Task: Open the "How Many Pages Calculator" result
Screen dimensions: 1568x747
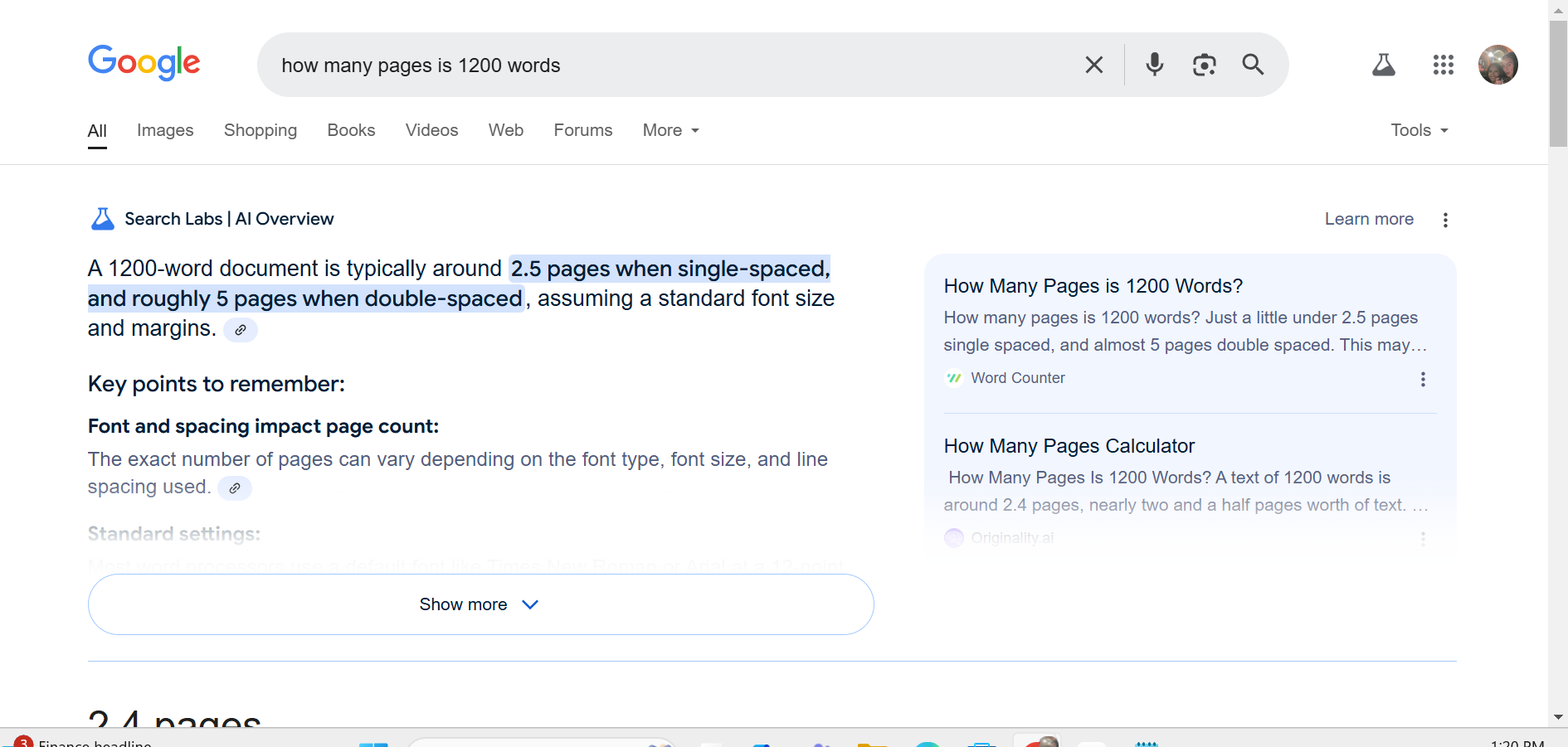Action: pyautogui.click(x=1069, y=446)
